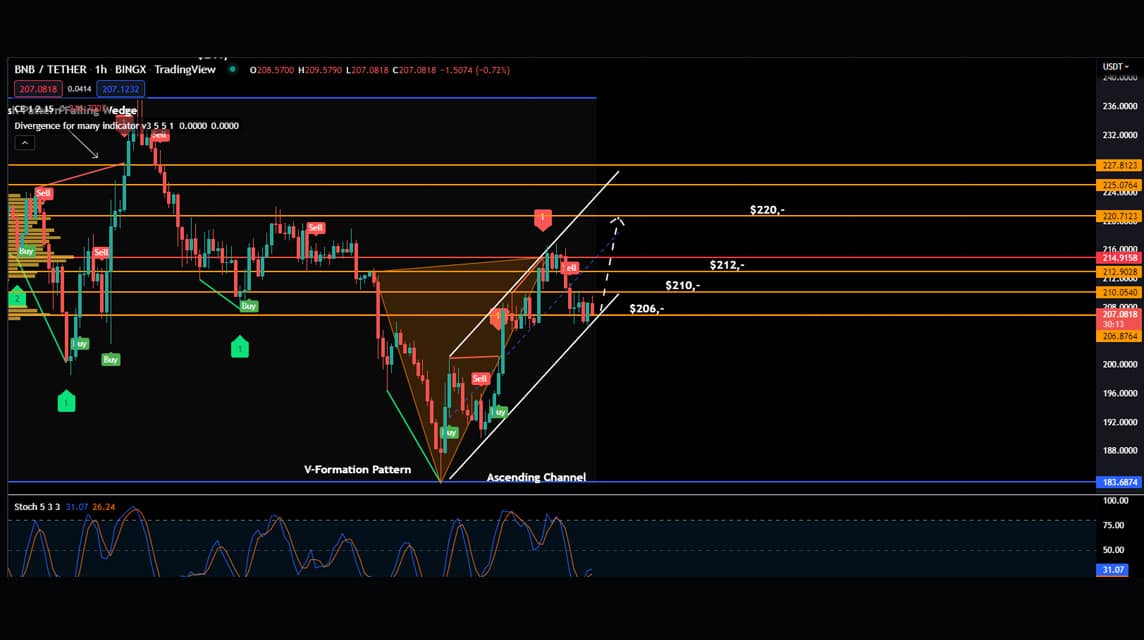Click the blue 31.07 Stoch value label
This screenshot has width=1144, height=640.
tap(1112, 570)
